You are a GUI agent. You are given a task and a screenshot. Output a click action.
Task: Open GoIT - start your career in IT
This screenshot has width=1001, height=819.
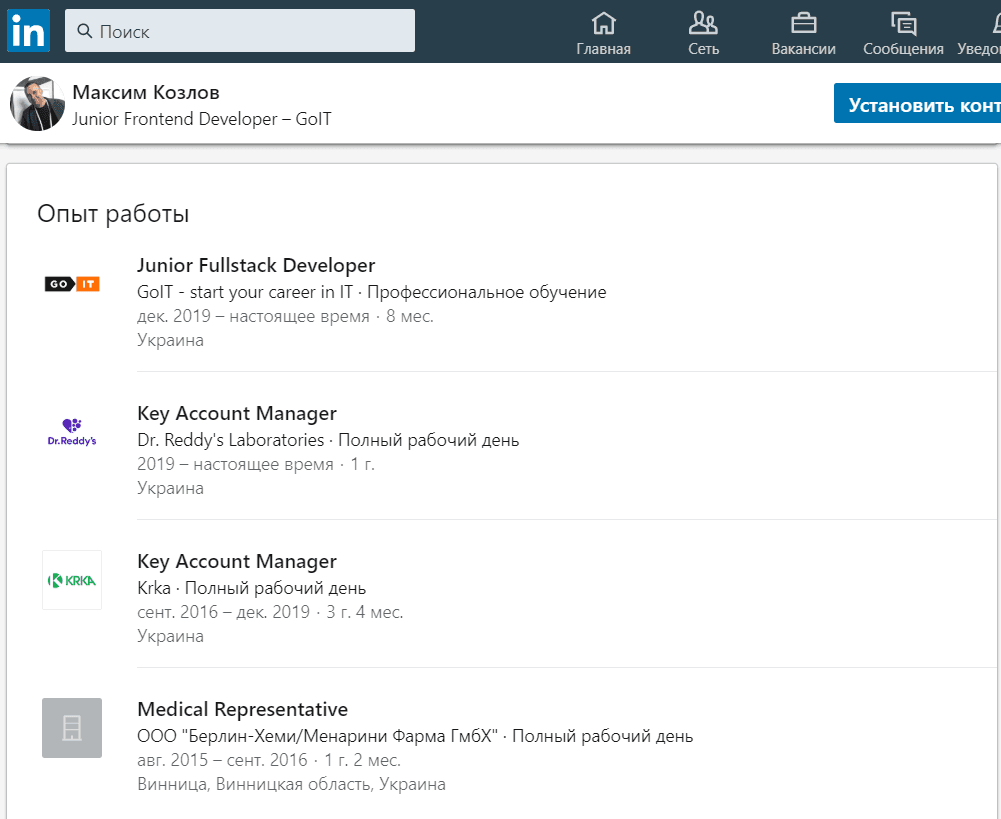point(245,292)
